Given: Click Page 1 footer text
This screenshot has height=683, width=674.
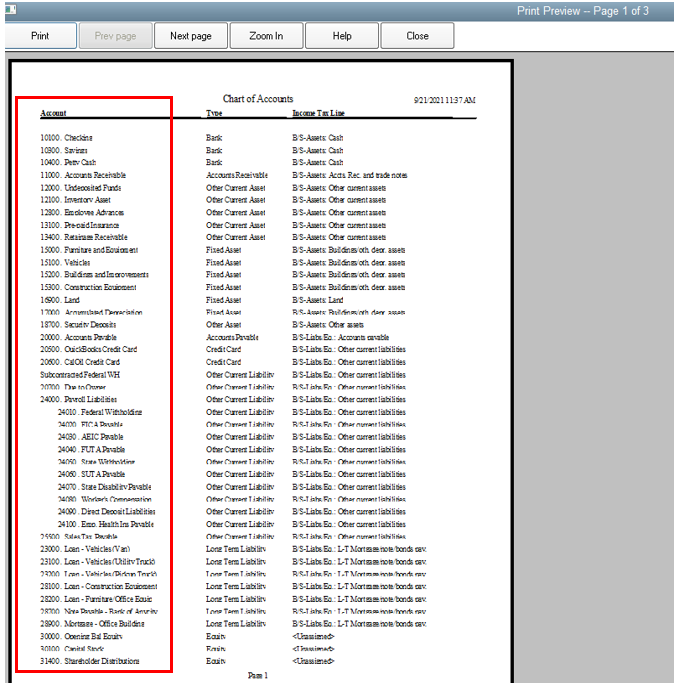Looking at the screenshot, I should [258, 676].
